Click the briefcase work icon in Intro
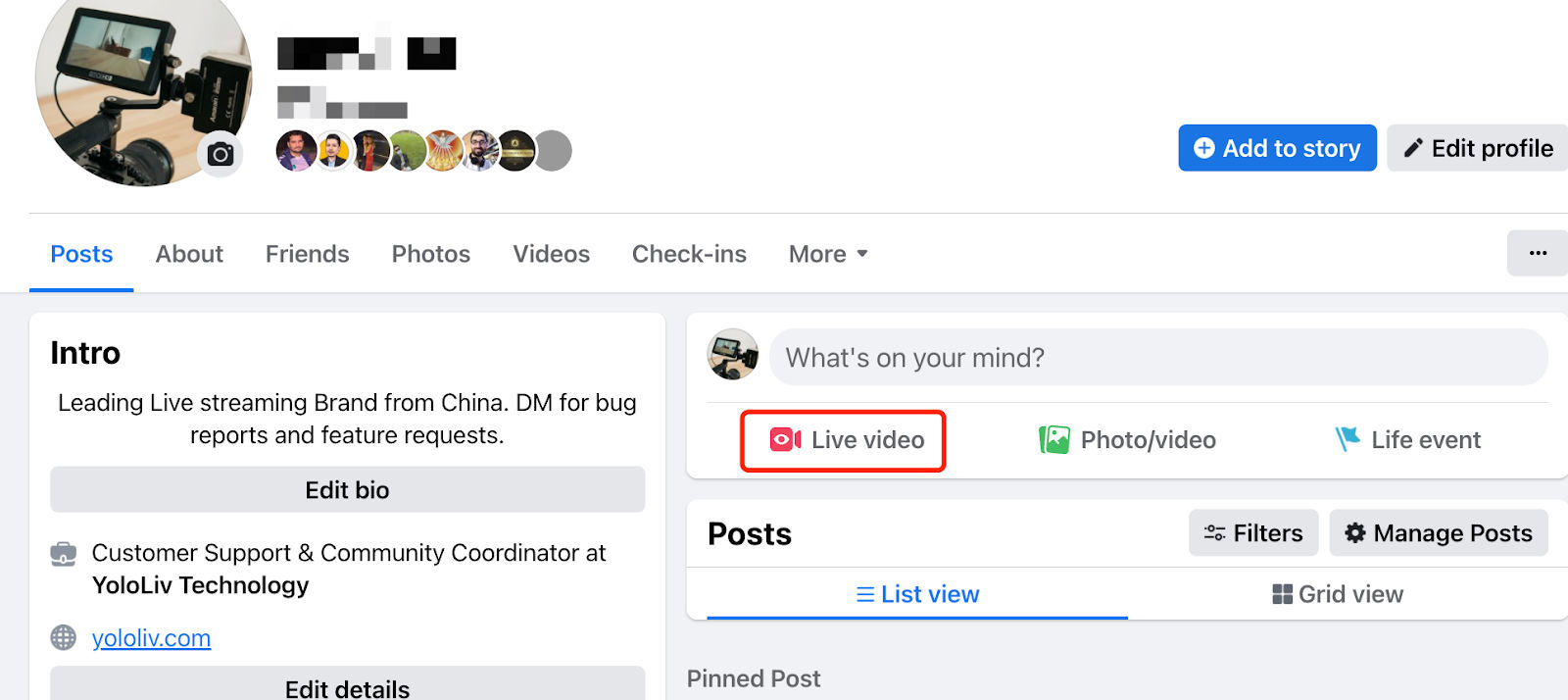Screen dimensions: 1568x700 (x=63, y=554)
